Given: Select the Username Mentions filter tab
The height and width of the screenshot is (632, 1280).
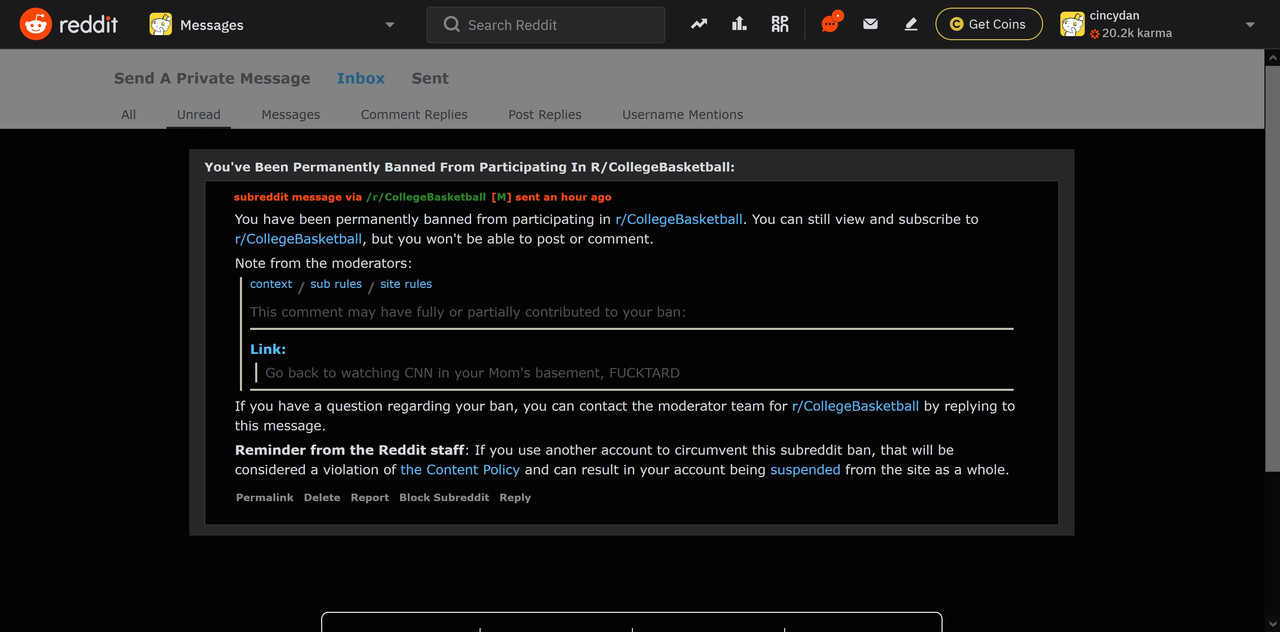Looking at the screenshot, I should click(x=683, y=114).
